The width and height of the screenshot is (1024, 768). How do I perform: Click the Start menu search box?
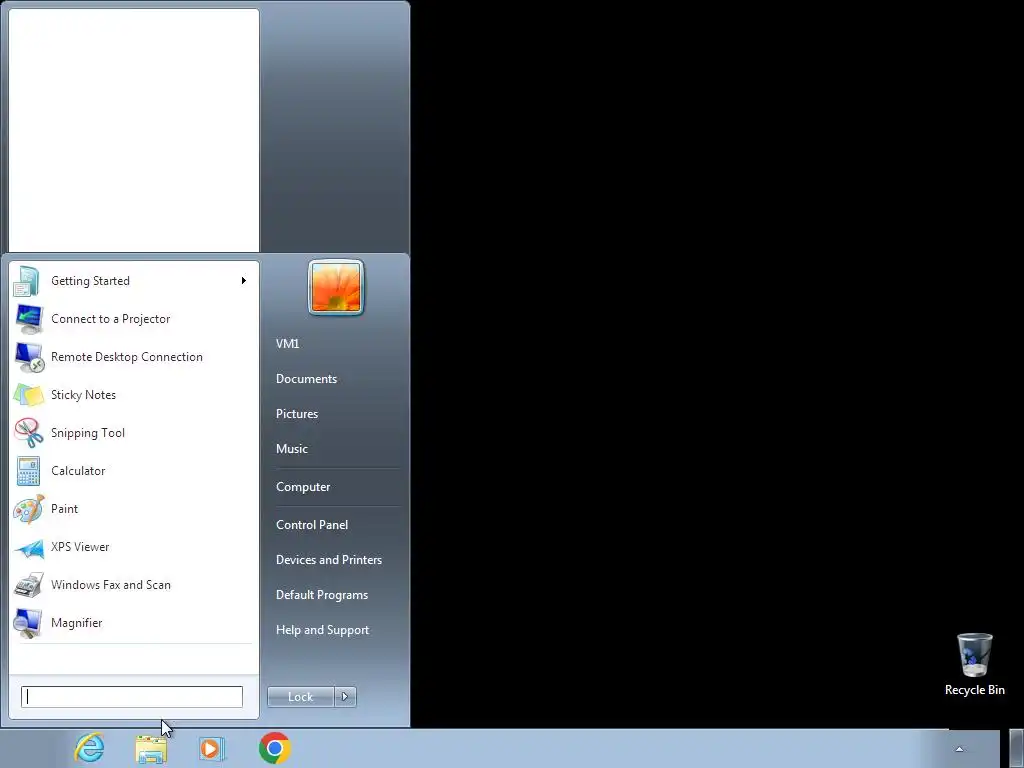(132, 697)
